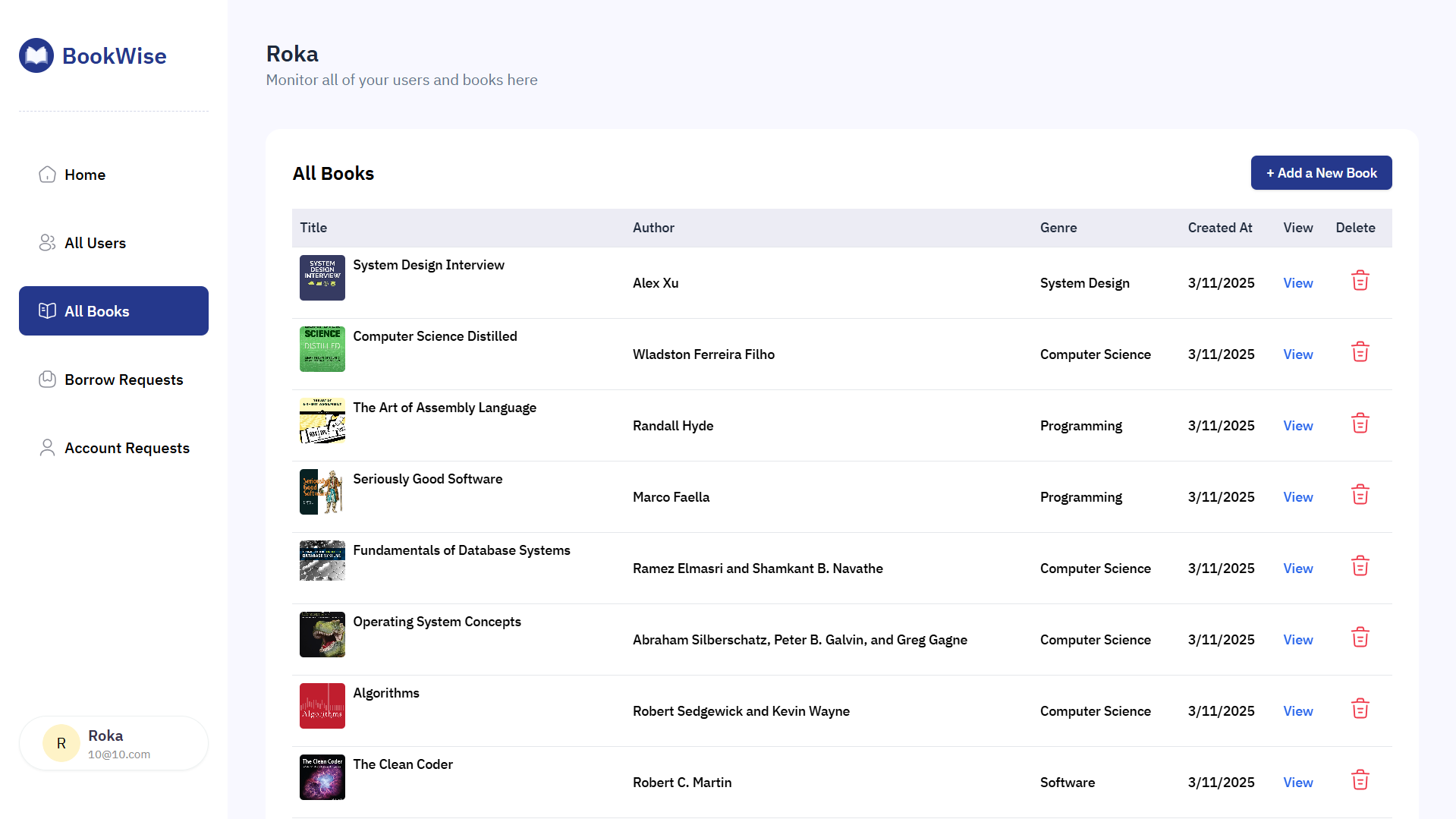Click the trash icon beside The Clean Coder
The image size is (1456, 819).
pyautogui.click(x=1360, y=780)
